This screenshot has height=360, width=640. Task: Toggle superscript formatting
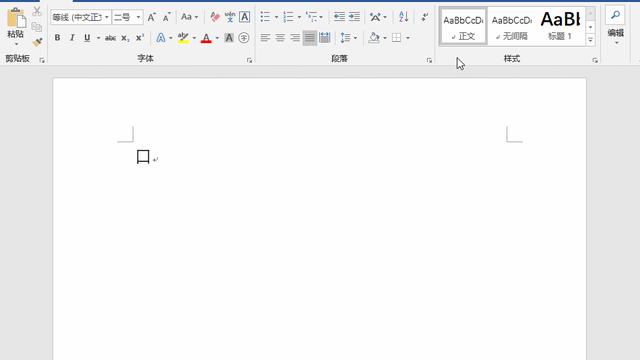tap(140, 38)
